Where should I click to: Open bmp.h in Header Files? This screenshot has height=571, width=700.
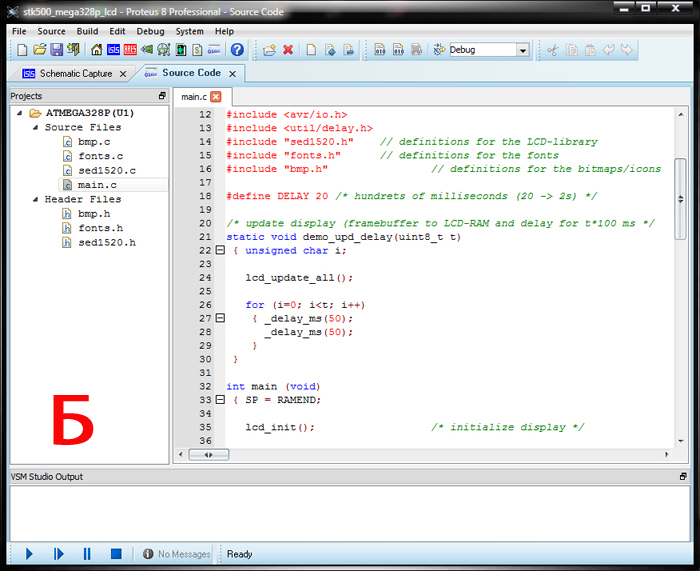click(x=94, y=214)
